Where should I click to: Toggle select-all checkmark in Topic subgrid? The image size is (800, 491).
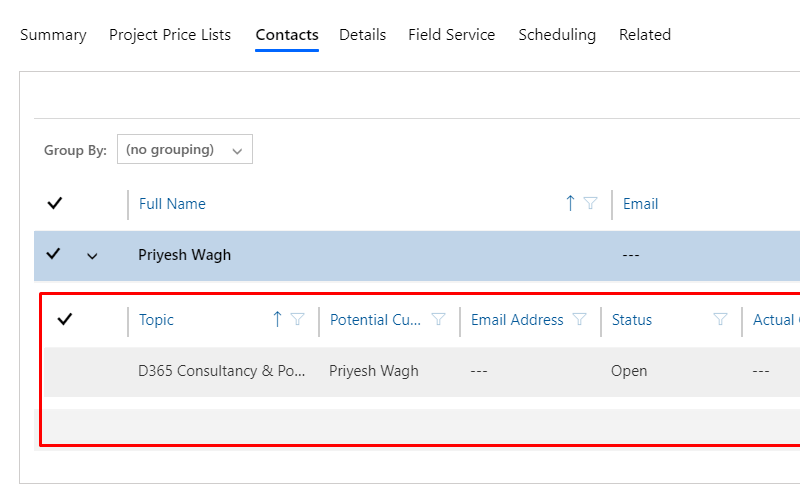[65, 320]
